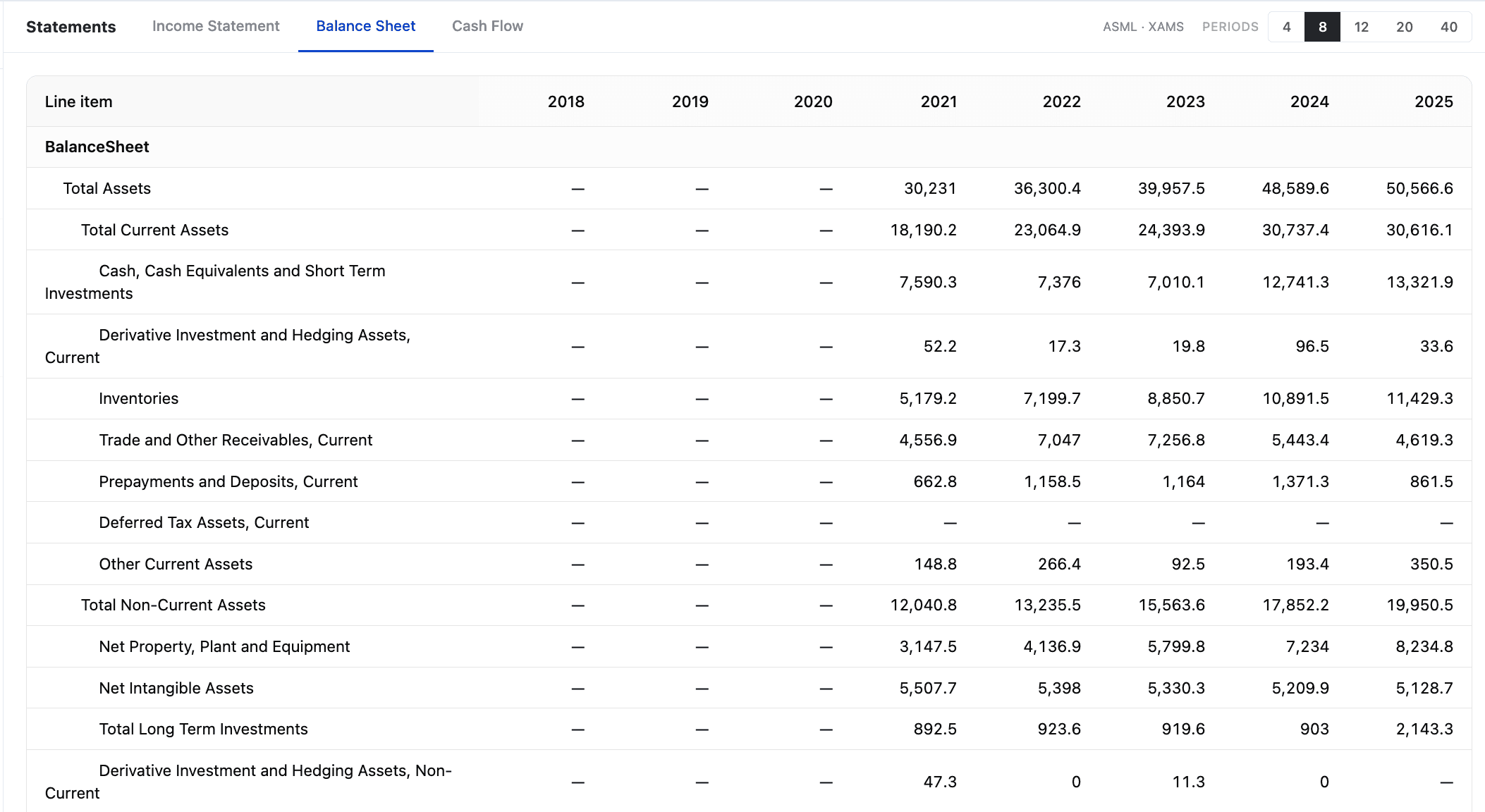Click the BalanceSheet section heading
The image size is (1485, 812).
pyautogui.click(x=97, y=147)
